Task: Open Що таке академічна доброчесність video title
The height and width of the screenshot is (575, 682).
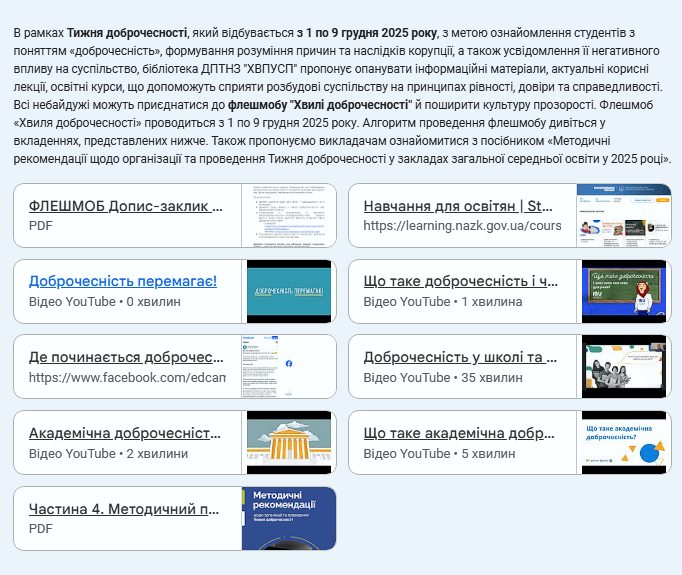Action: (460, 433)
